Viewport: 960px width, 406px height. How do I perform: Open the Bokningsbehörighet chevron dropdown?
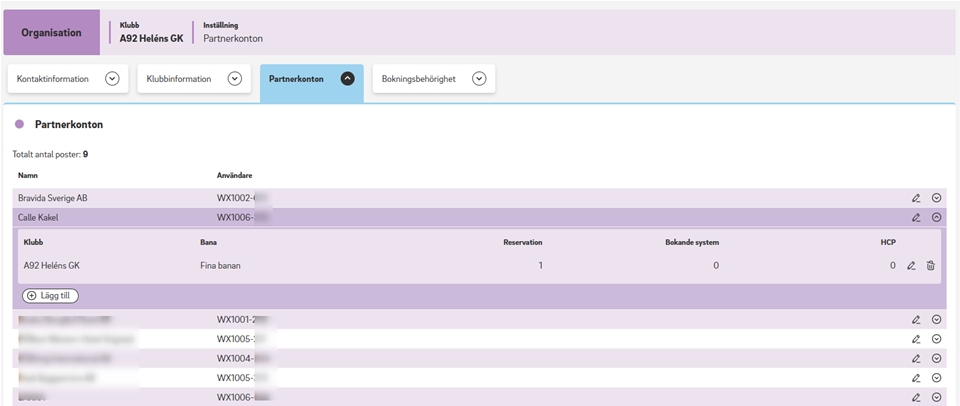479,79
